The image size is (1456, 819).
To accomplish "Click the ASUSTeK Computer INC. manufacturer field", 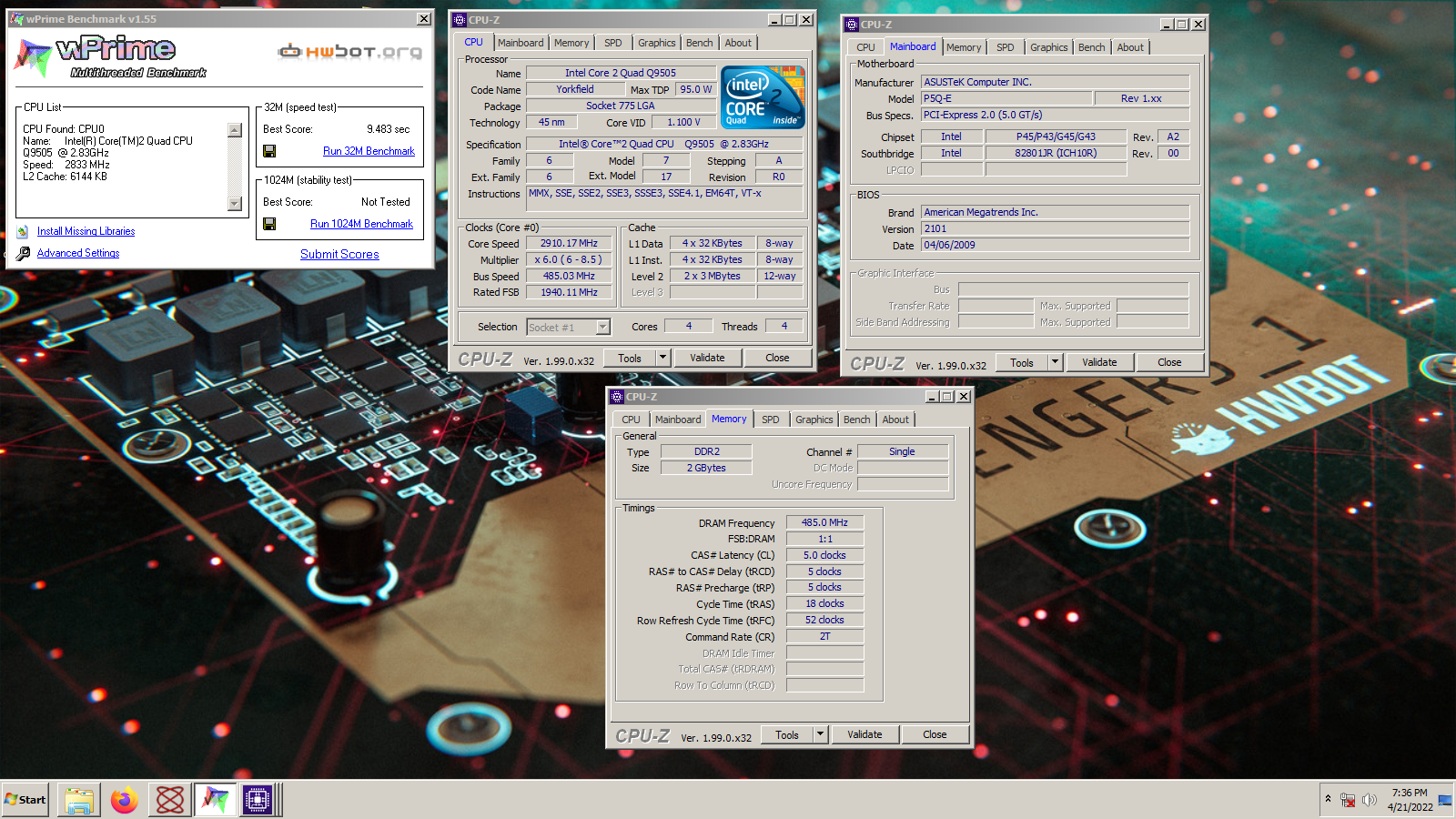I will click(x=1055, y=82).
